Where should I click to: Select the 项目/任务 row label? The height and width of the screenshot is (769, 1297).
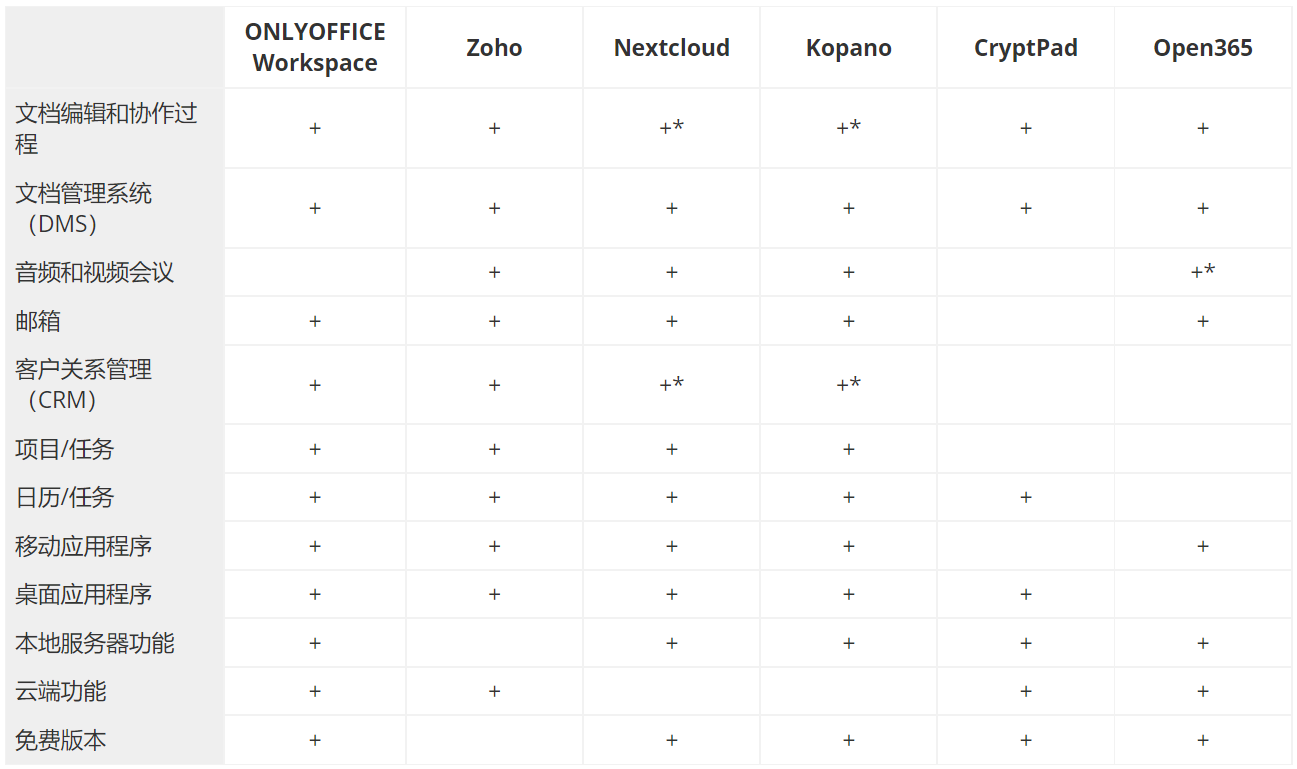pyautogui.click(x=65, y=449)
